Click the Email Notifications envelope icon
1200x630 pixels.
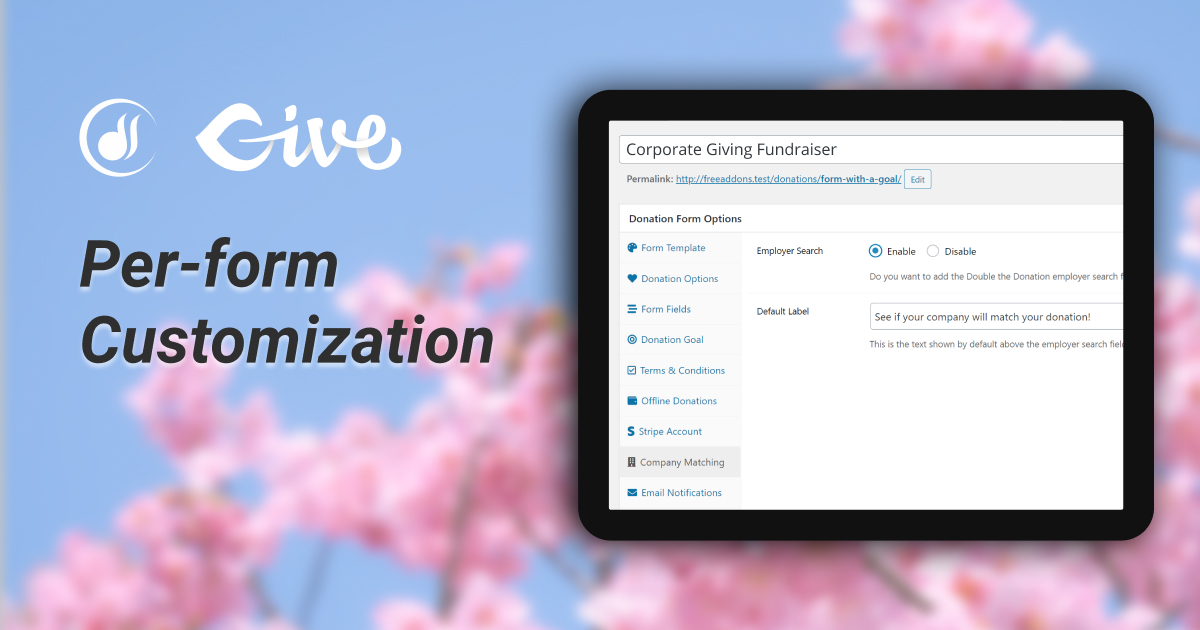[632, 493]
